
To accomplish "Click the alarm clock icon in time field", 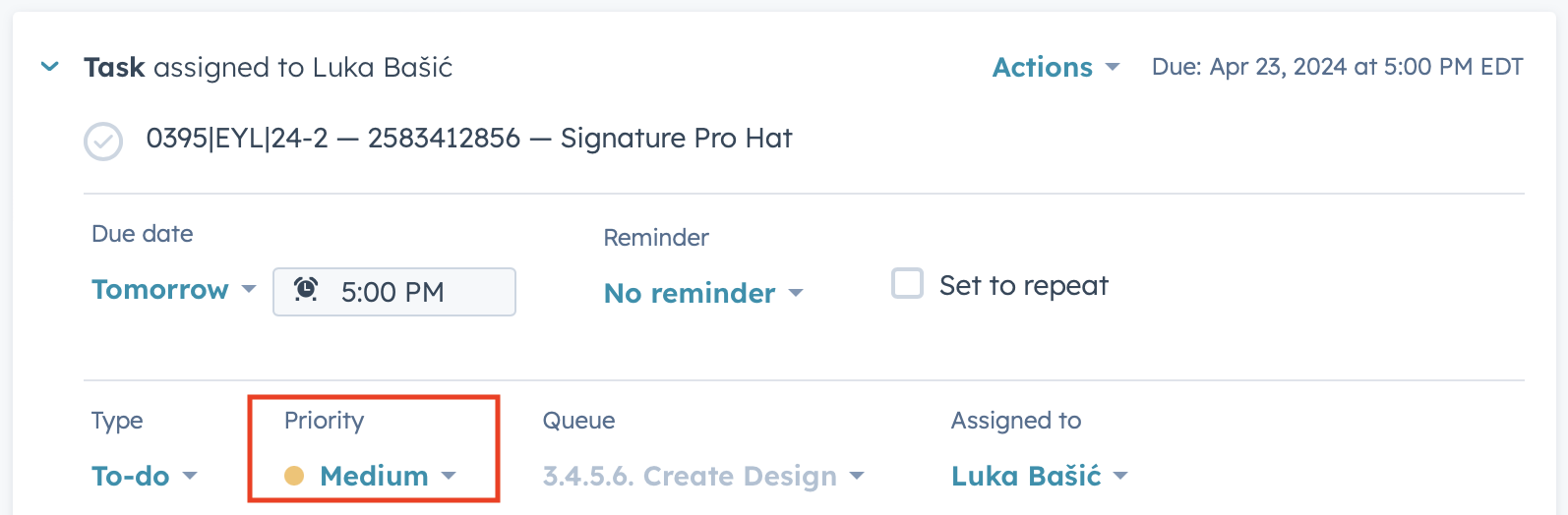I will (x=306, y=290).
